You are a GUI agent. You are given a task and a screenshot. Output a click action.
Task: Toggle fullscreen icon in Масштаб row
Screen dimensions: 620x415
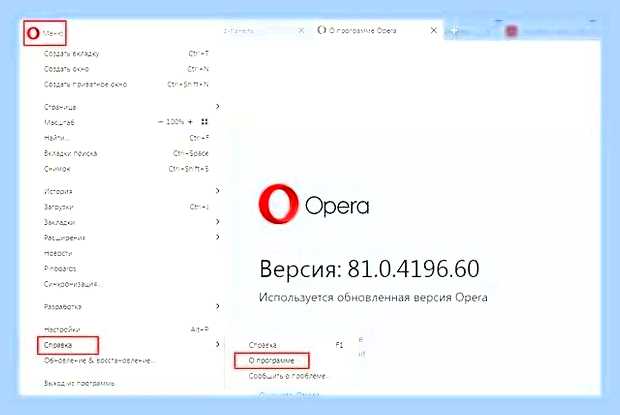(x=204, y=122)
